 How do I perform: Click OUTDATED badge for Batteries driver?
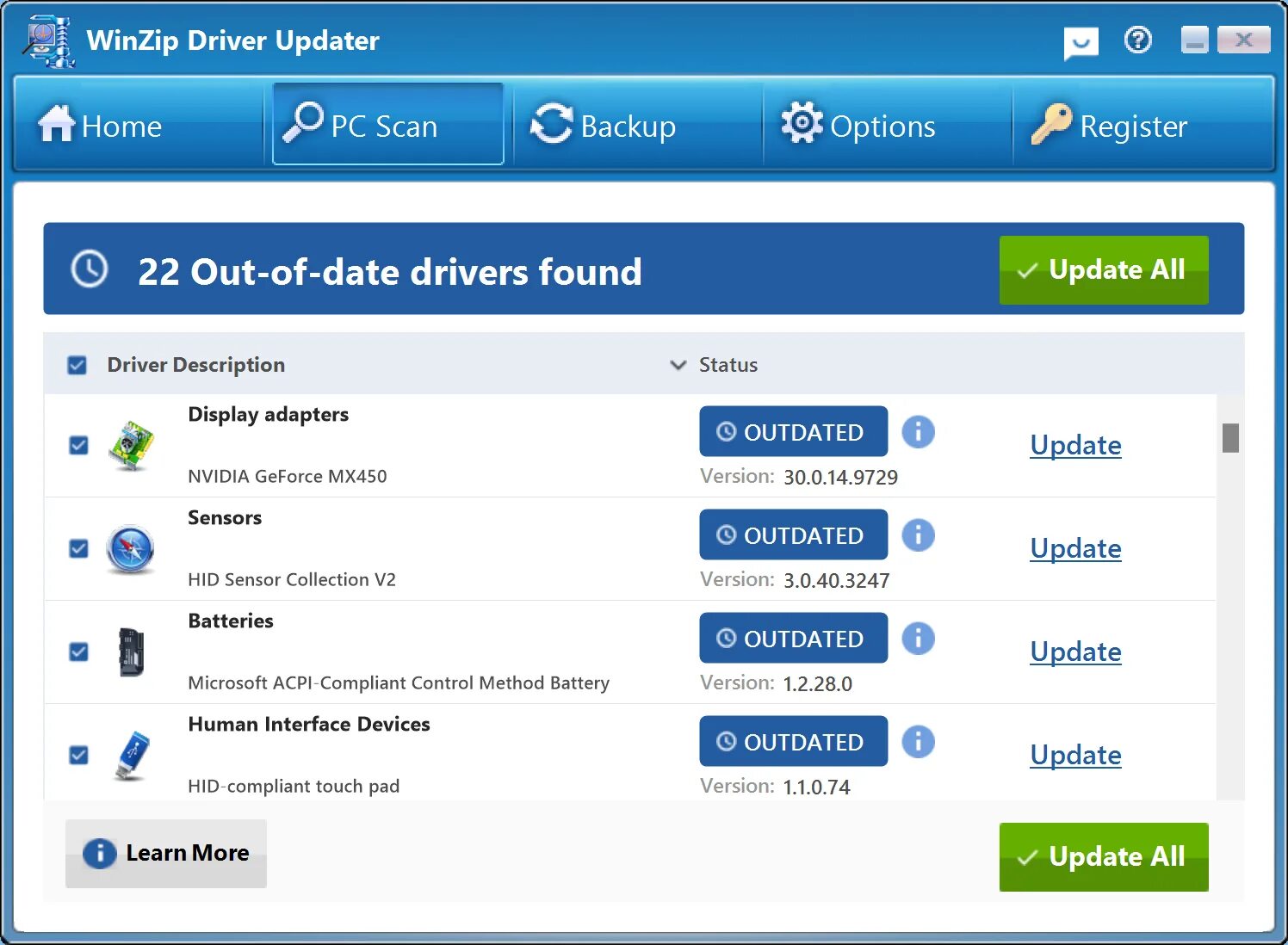pos(793,638)
